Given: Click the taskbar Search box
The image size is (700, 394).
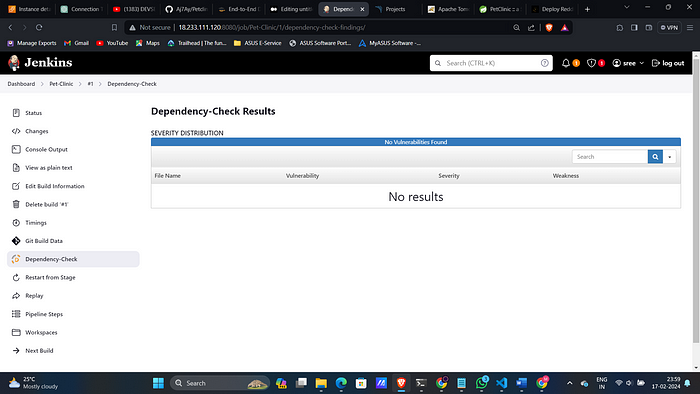Looking at the screenshot, I should pos(220,383).
